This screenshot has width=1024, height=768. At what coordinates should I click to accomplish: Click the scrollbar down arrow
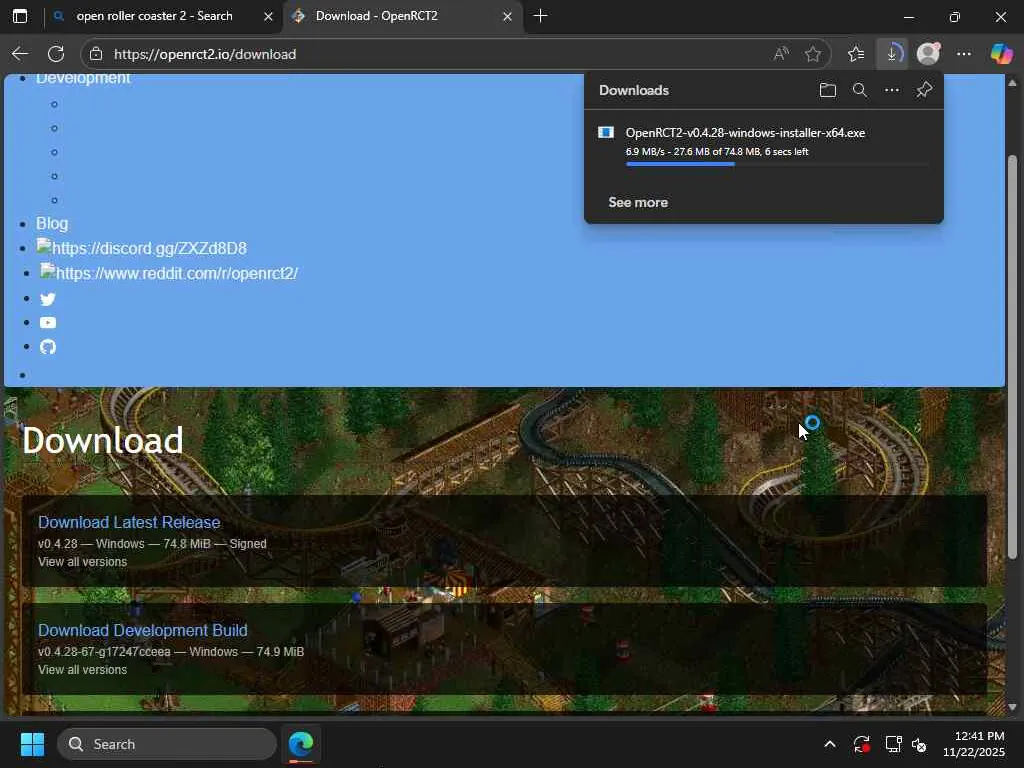pyautogui.click(x=1012, y=707)
